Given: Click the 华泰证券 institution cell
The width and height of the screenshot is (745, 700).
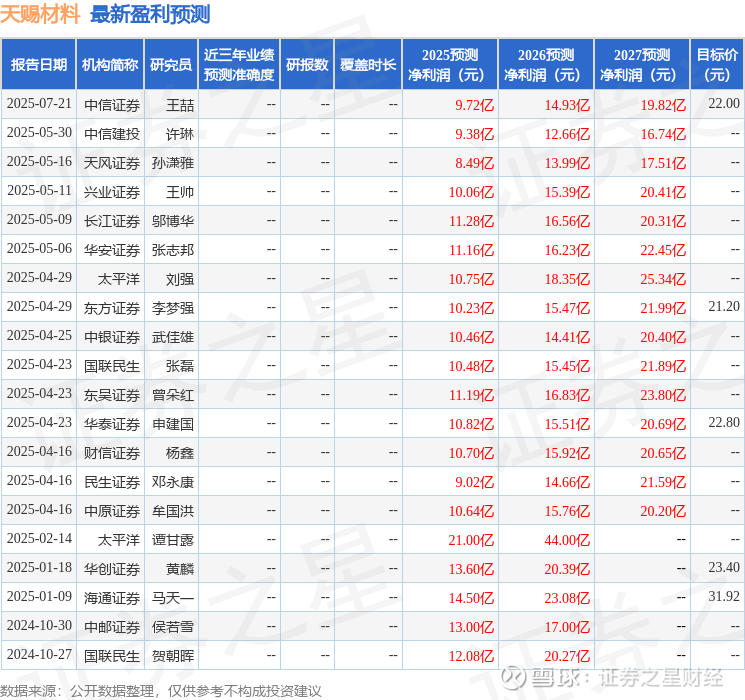Looking at the screenshot, I should click(112, 424).
